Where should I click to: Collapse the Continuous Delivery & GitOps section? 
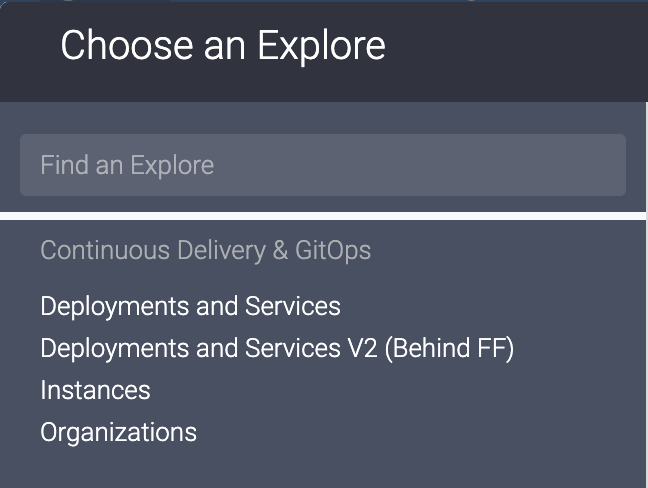tap(205, 250)
